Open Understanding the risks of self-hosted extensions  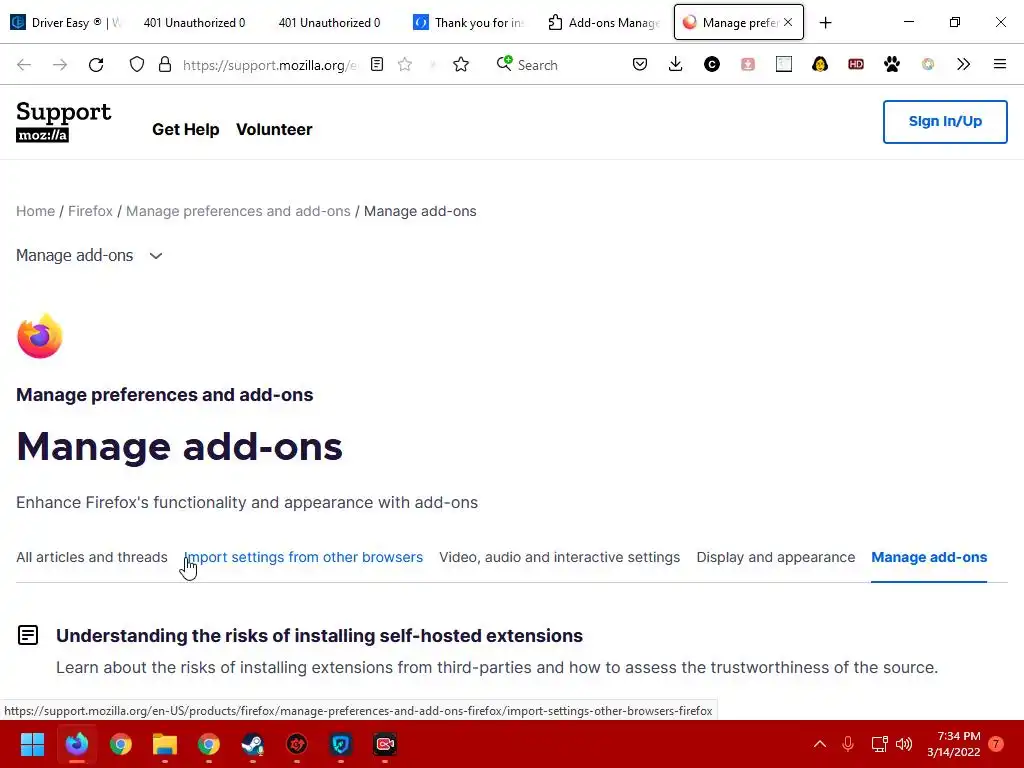[x=319, y=635]
